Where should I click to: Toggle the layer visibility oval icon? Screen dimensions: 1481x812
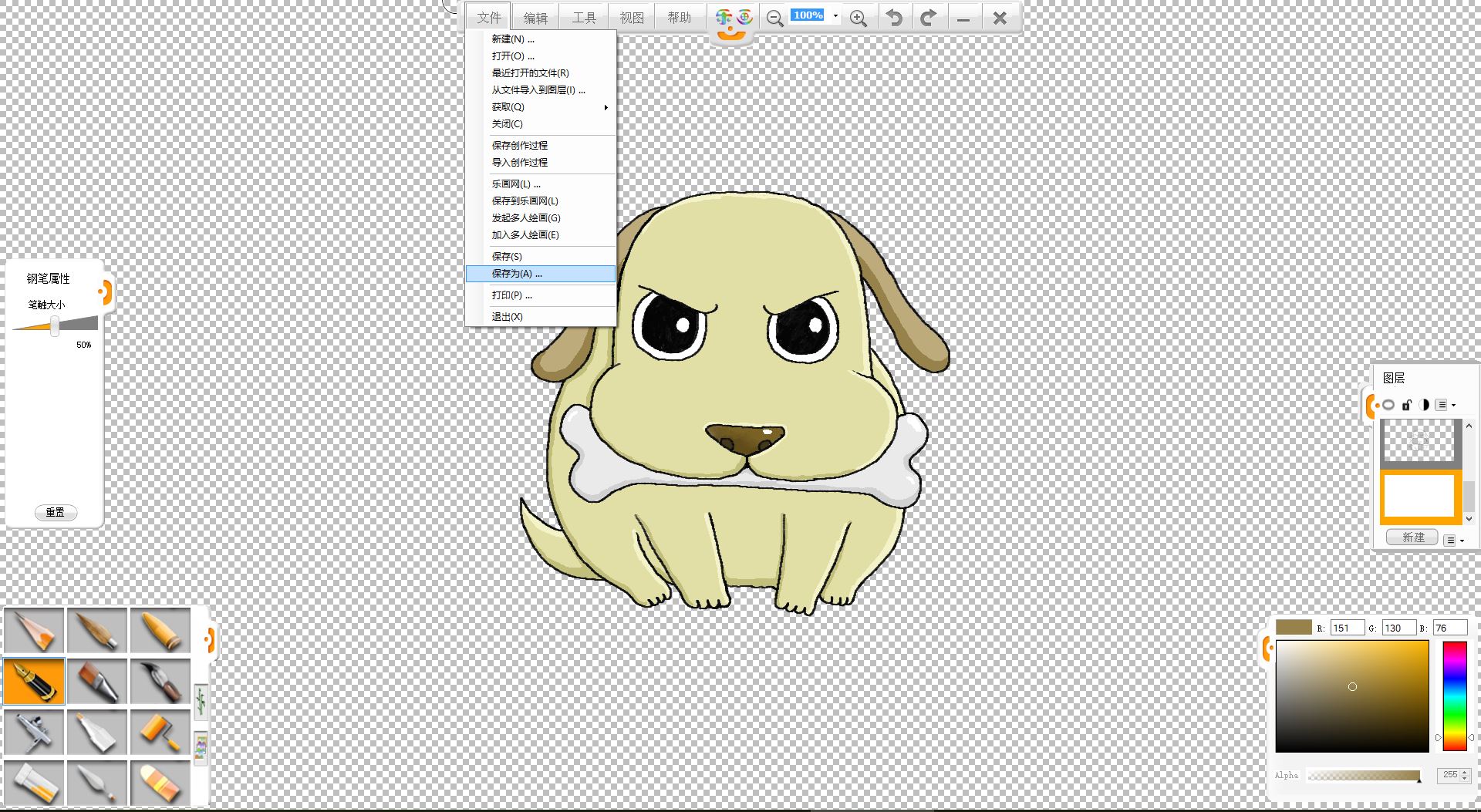click(x=1388, y=405)
